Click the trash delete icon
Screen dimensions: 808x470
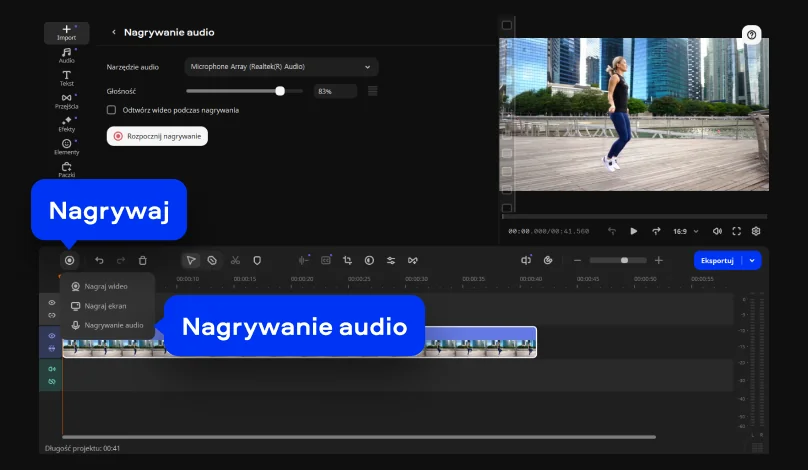[143, 260]
